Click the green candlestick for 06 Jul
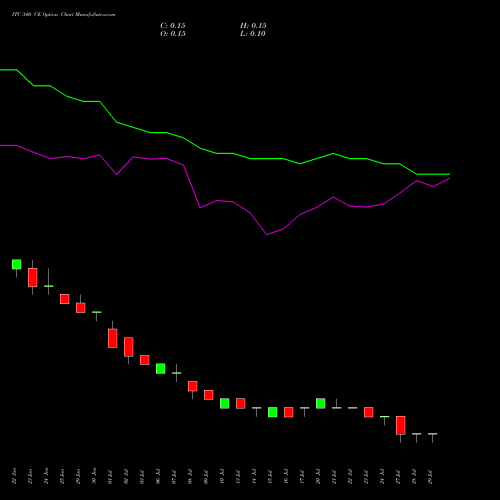This screenshot has width=500, height=500. click(161, 369)
